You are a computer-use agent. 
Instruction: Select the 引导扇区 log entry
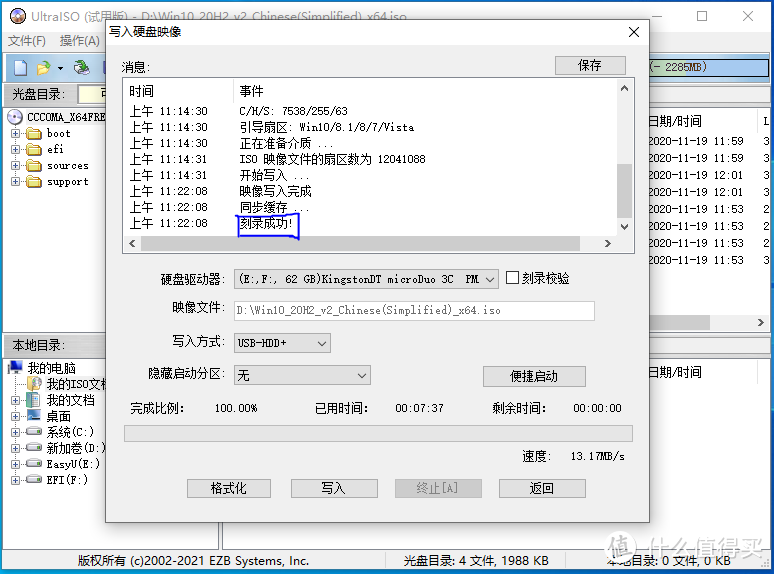[x=327, y=127]
